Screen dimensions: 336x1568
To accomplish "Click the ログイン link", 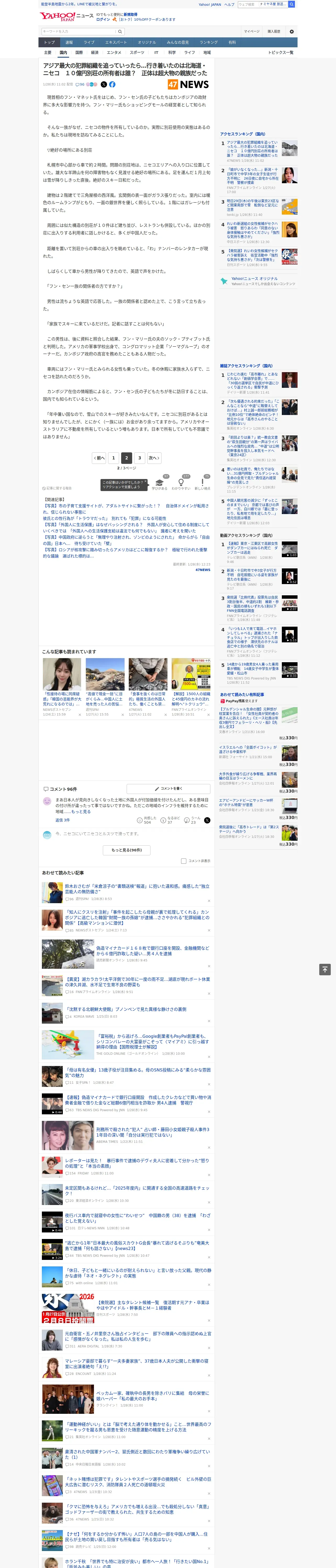I will click(x=103, y=20).
